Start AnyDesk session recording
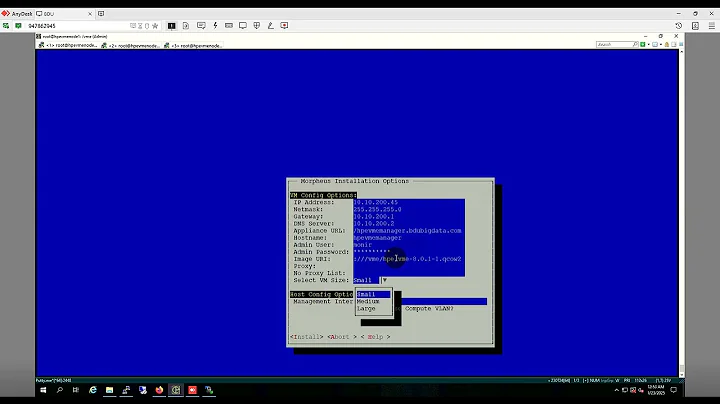The image size is (720, 404). (x=284, y=26)
